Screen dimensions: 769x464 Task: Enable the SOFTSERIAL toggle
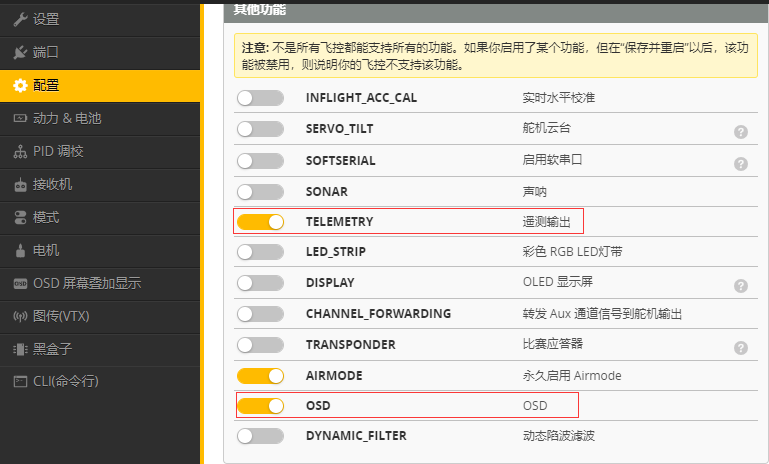click(261, 160)
